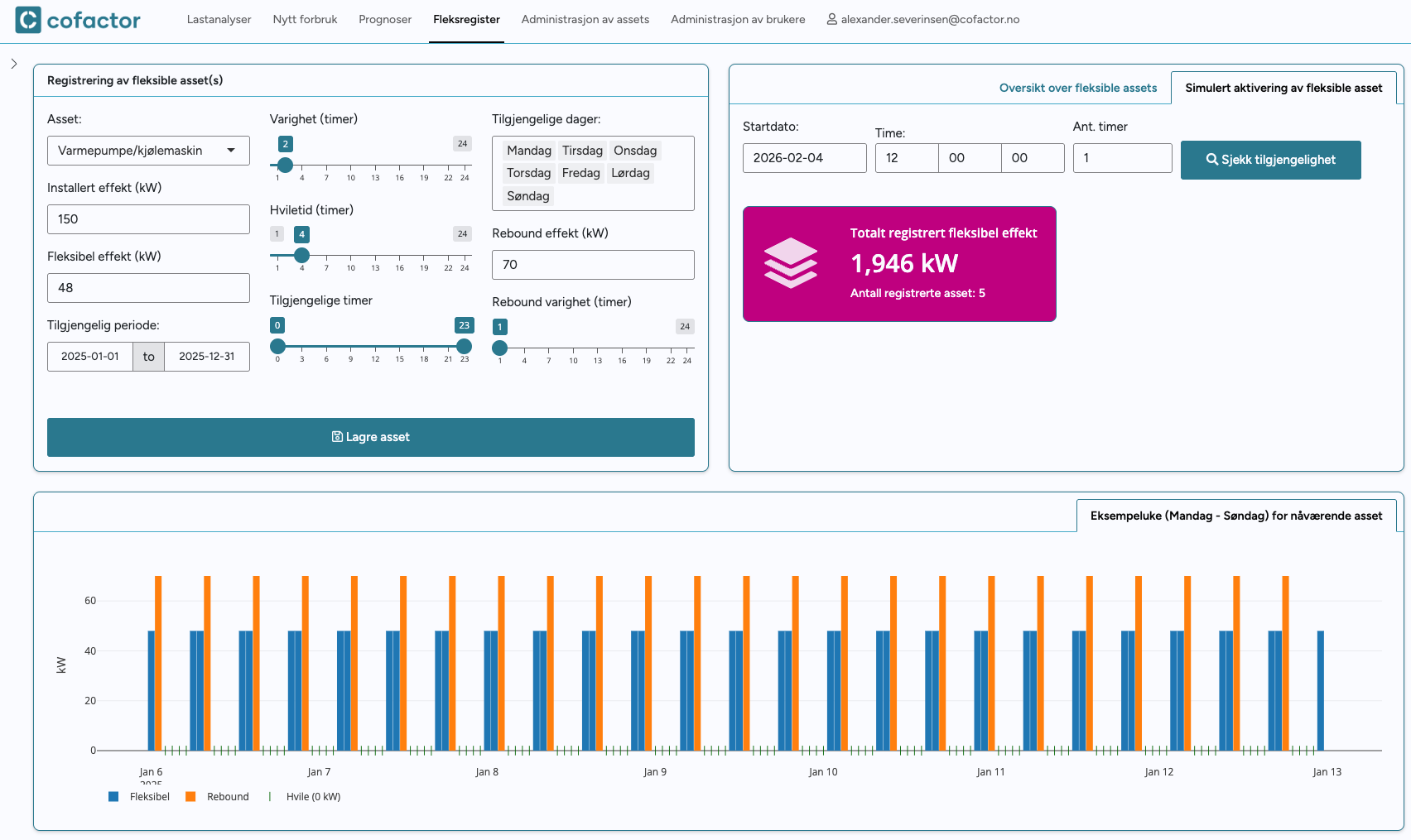Open Administrasjon av brukere page

[737, 20]
